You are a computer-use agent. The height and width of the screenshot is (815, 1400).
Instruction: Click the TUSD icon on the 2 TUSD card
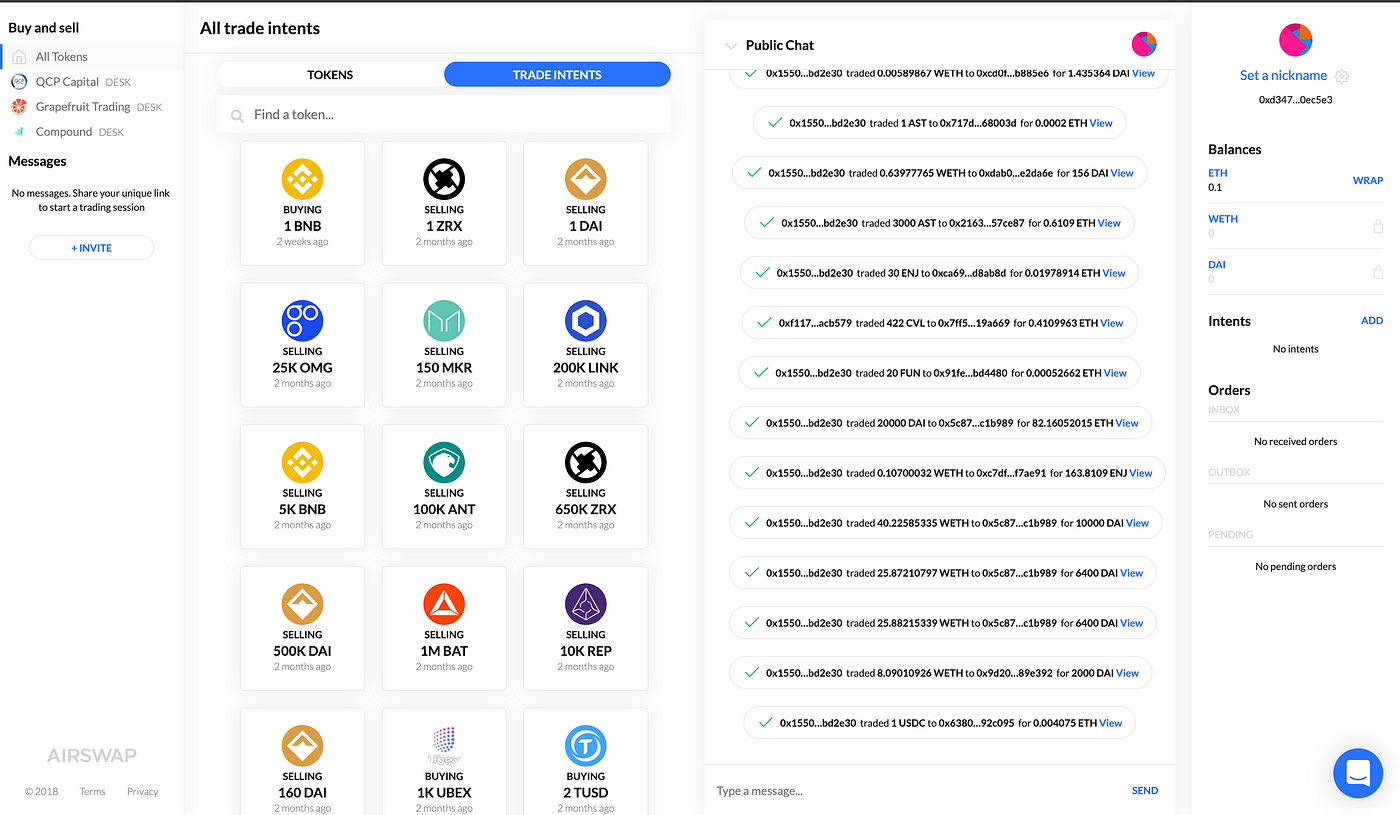coord(586,746)
